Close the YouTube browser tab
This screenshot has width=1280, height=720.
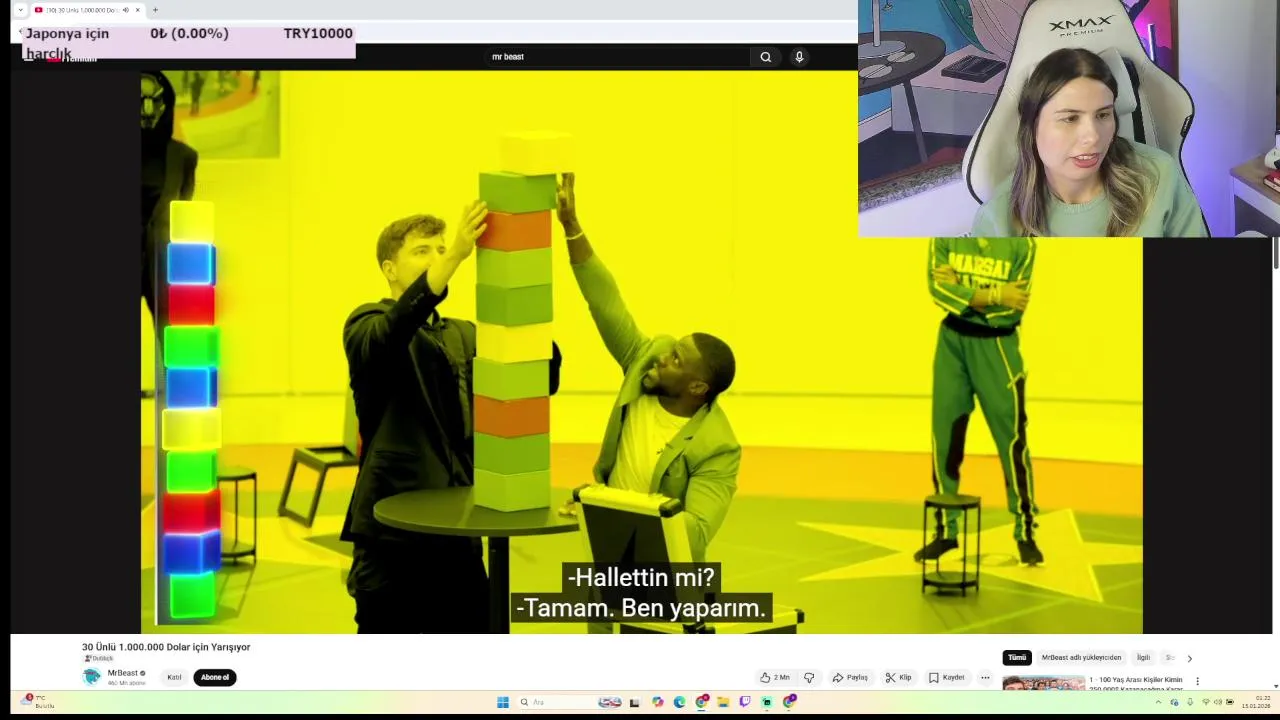[137, 10]
